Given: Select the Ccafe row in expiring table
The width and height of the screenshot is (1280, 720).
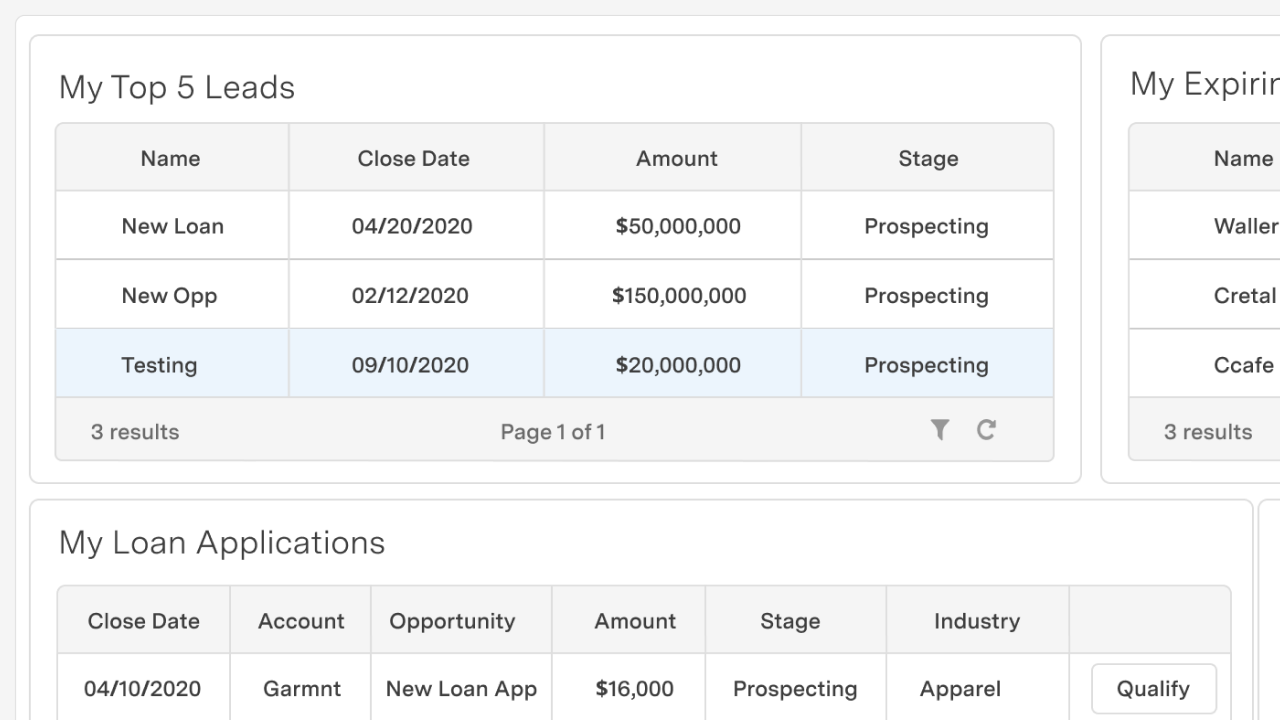Looking at the screenshot, I should tap(1244, 365).
